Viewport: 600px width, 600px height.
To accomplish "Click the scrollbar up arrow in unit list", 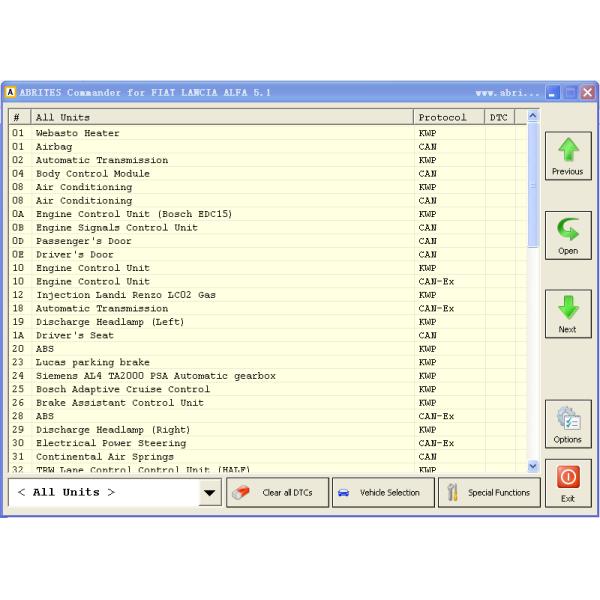I will pyautogui.click(x=532, y=117).
